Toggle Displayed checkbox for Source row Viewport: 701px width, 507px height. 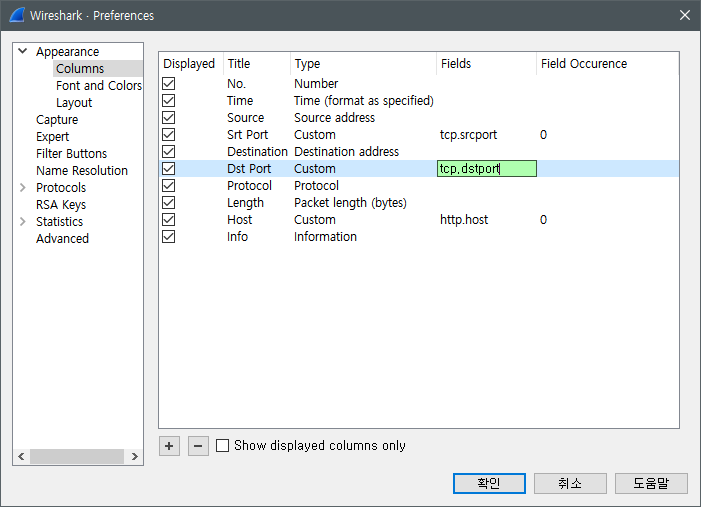click(169, 118)
